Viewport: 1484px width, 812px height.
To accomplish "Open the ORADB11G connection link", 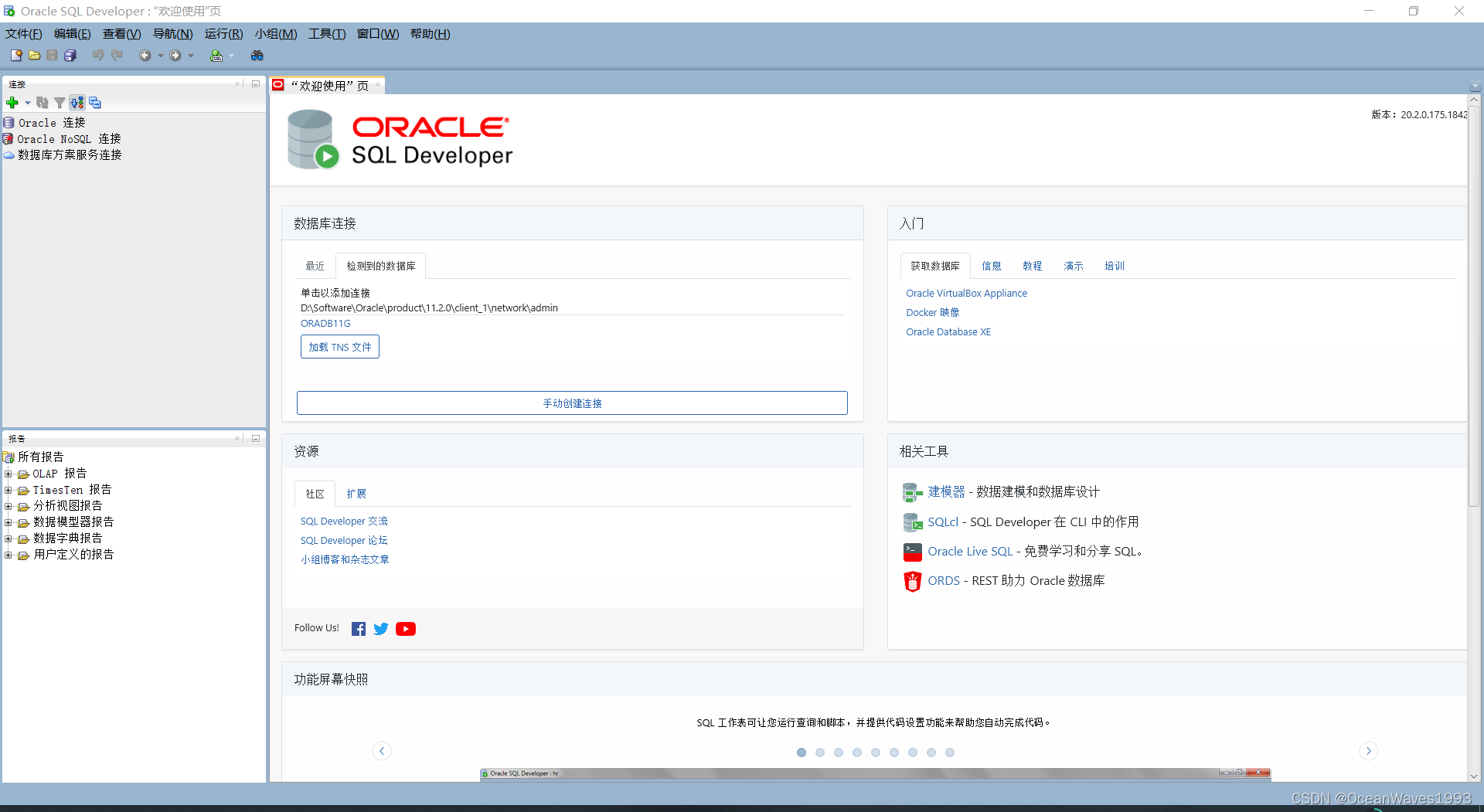I will [325, 324].
